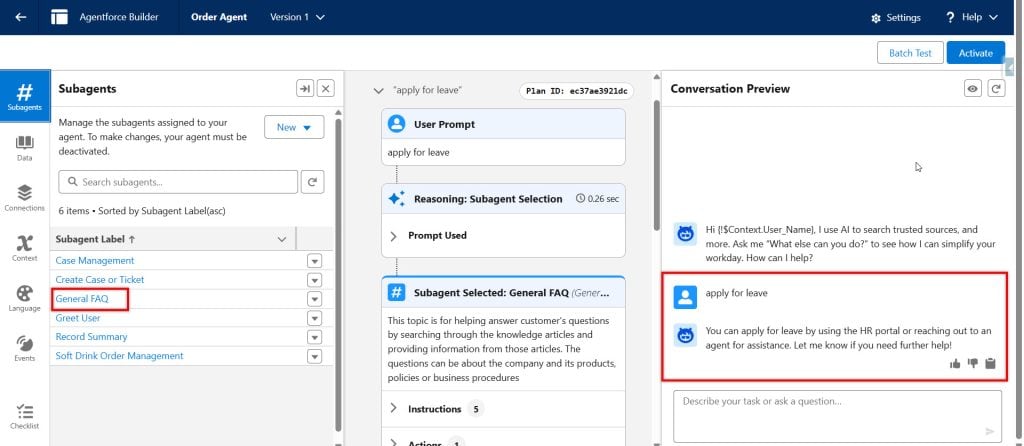Collapse the "apply for leave" plan section

tap(378, 91)
